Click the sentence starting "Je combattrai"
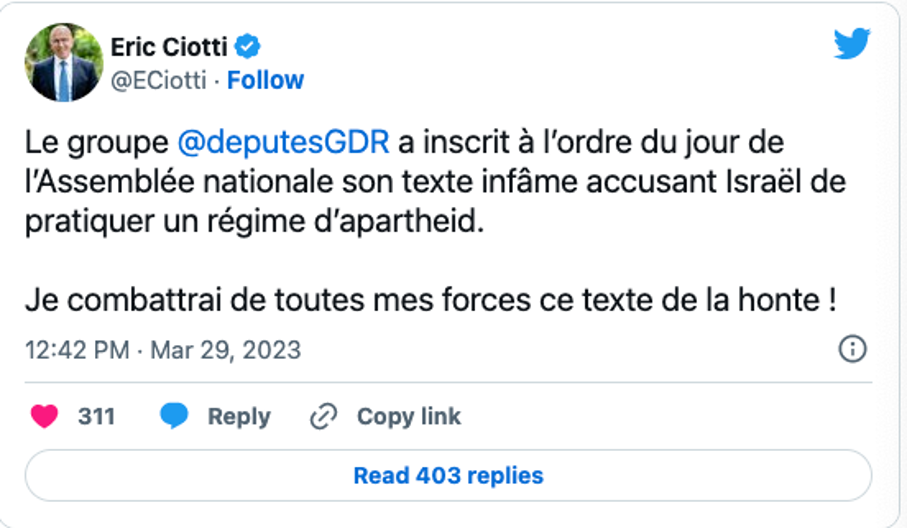 point(430,298)
